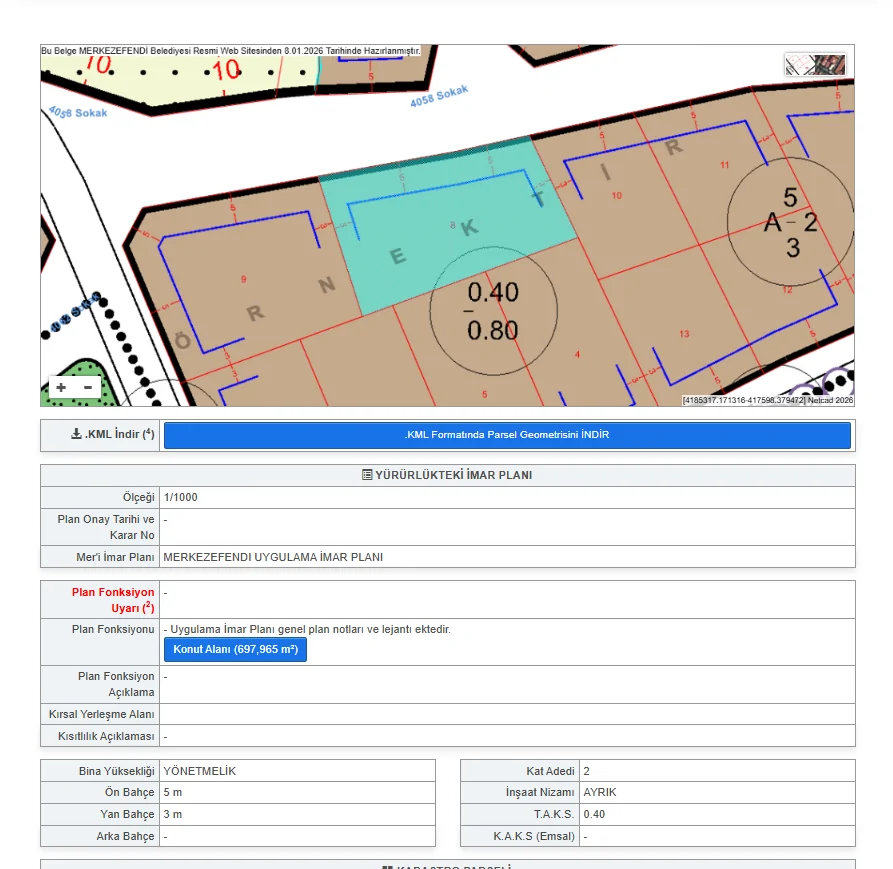
Task: Click the 0.40 / 0.80 density circle
Action: pos(492,309)
